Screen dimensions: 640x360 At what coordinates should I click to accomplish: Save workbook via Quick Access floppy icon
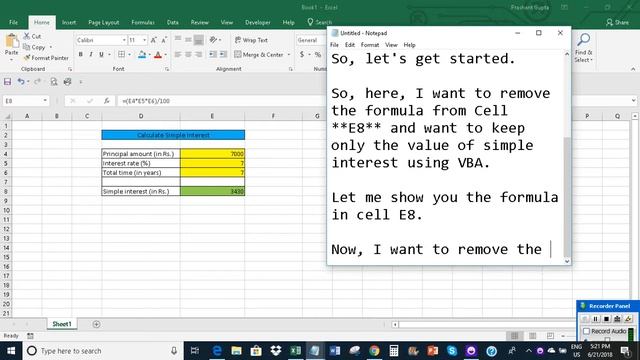coord(7,82)
